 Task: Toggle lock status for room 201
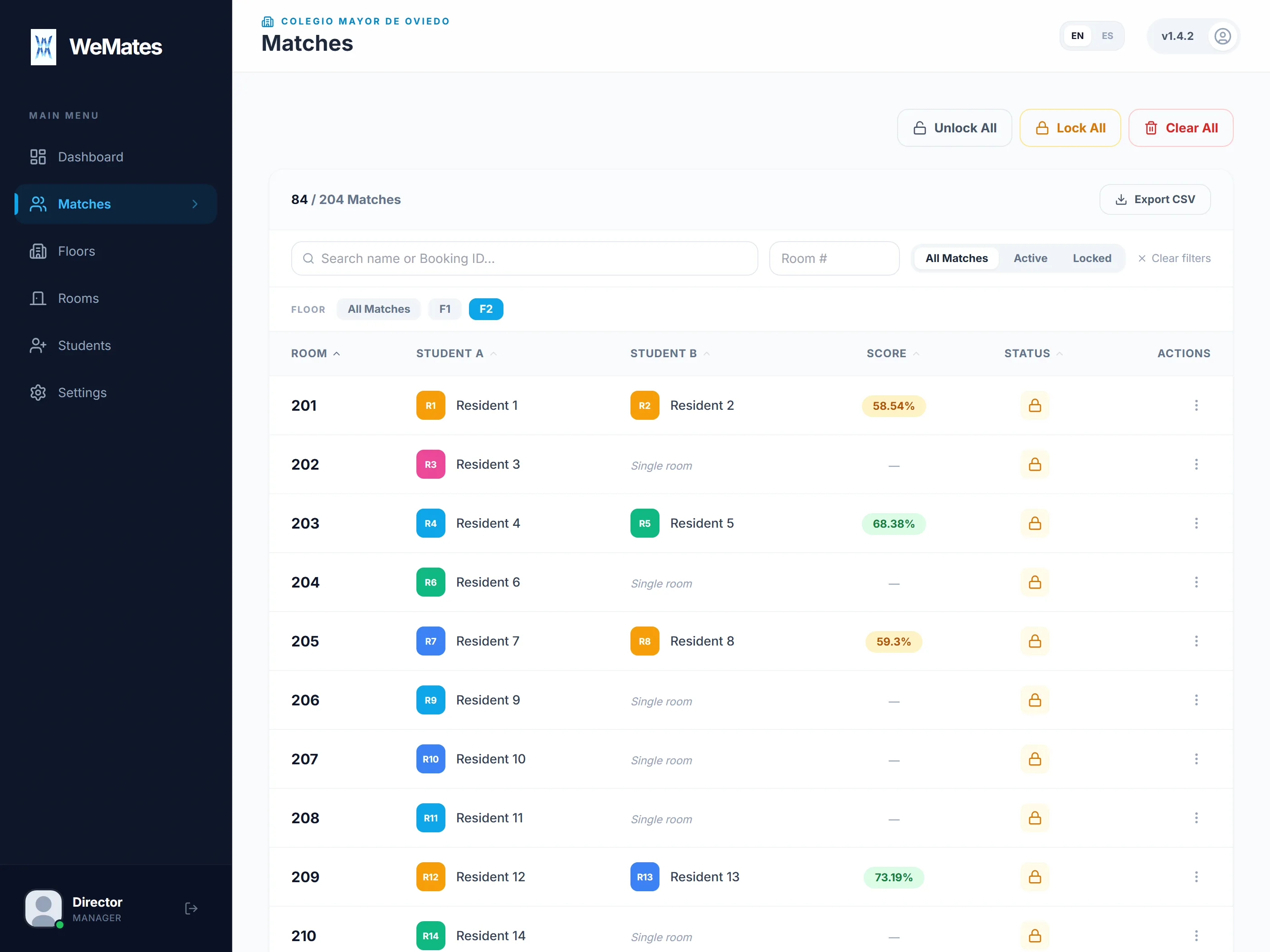coord(1035,405)
